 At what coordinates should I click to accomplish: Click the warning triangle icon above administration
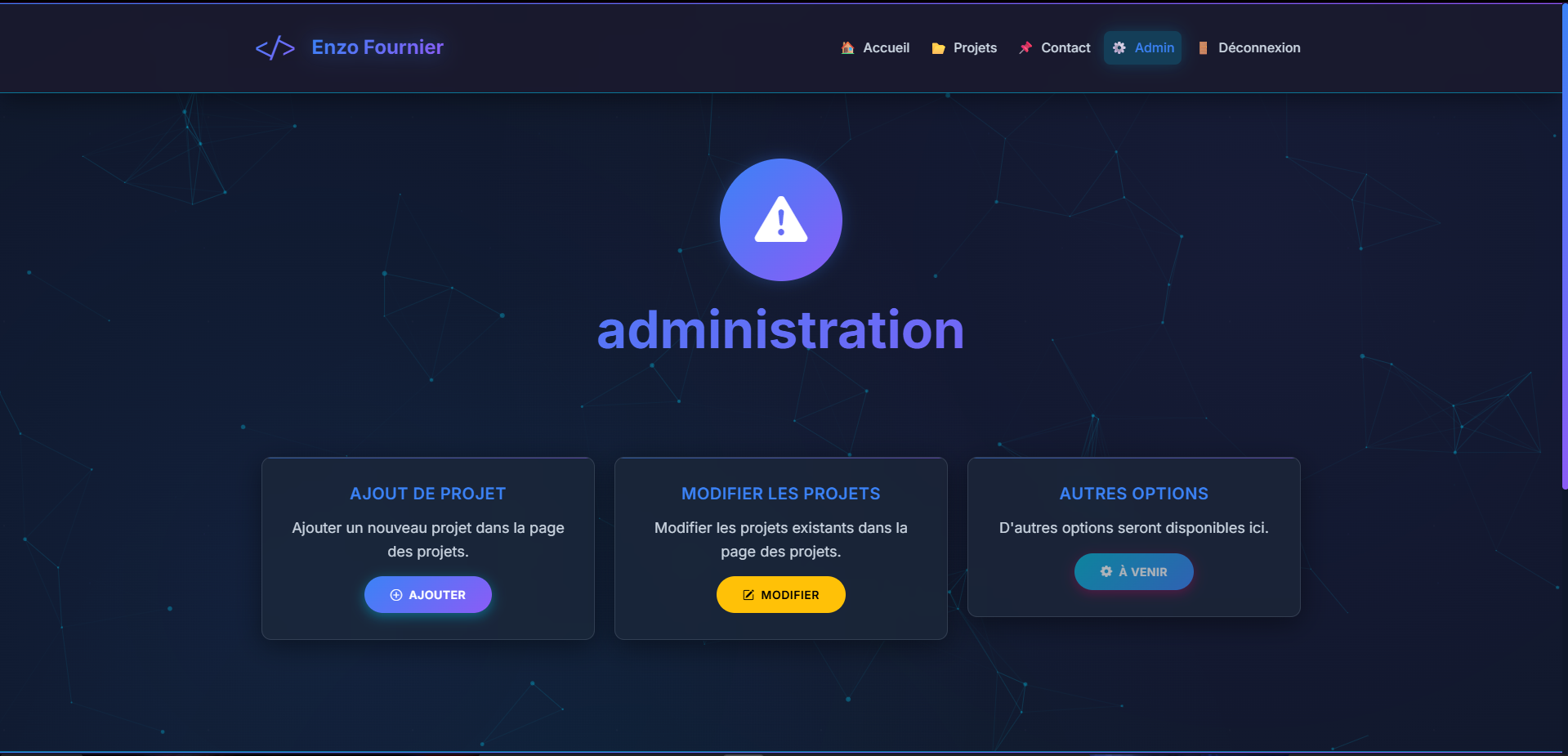(x=780, y=219)
